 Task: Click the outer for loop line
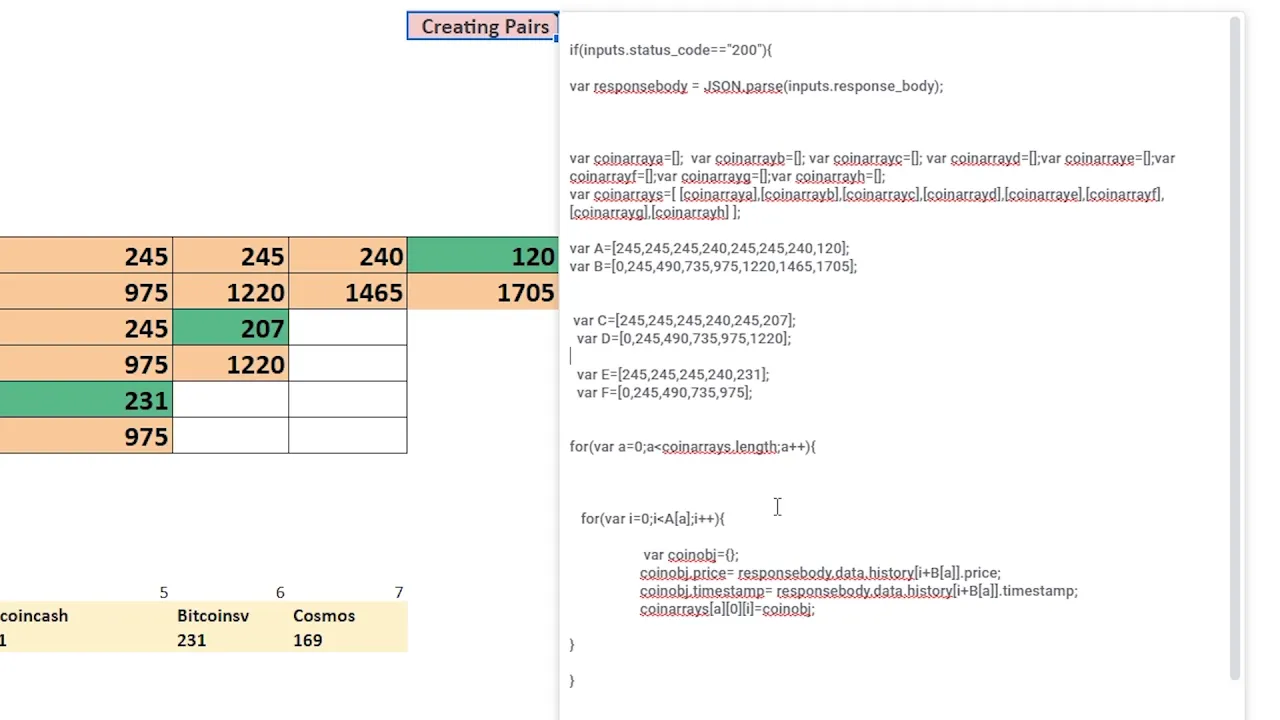[x=692, y=446]
